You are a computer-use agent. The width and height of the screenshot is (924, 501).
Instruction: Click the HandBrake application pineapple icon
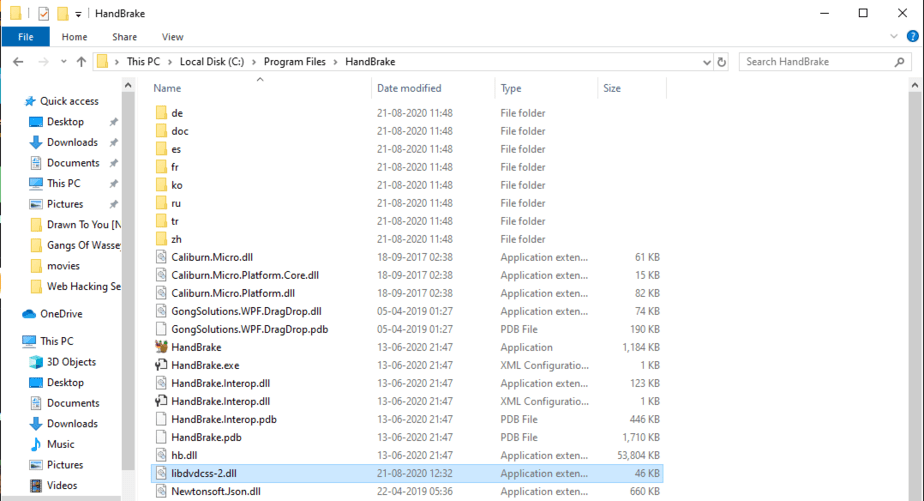click(x=162, y=347)
